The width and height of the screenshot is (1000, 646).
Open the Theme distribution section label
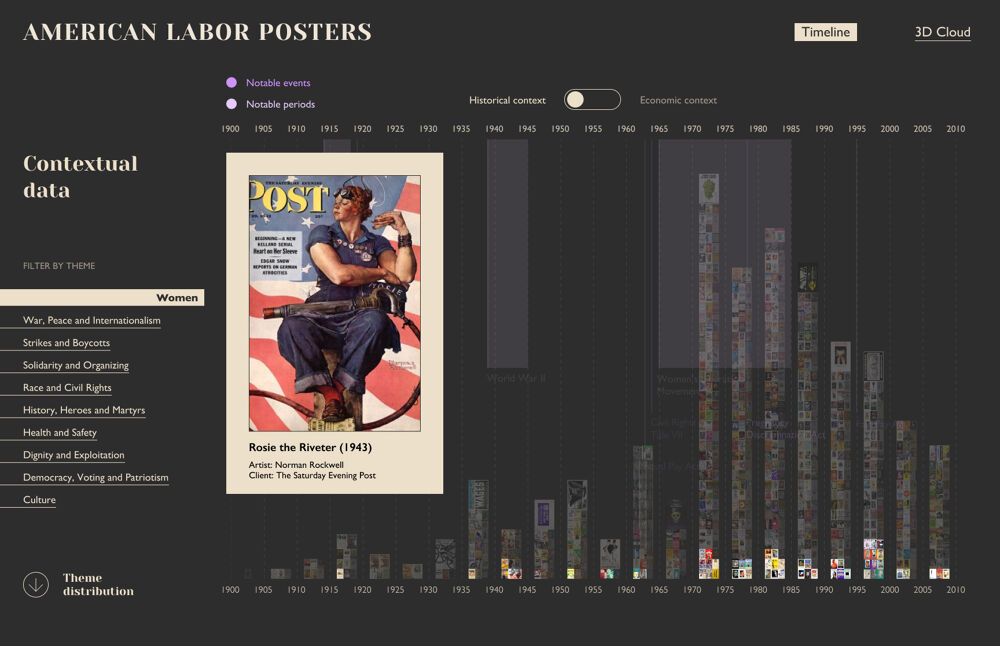pos(98,584)
